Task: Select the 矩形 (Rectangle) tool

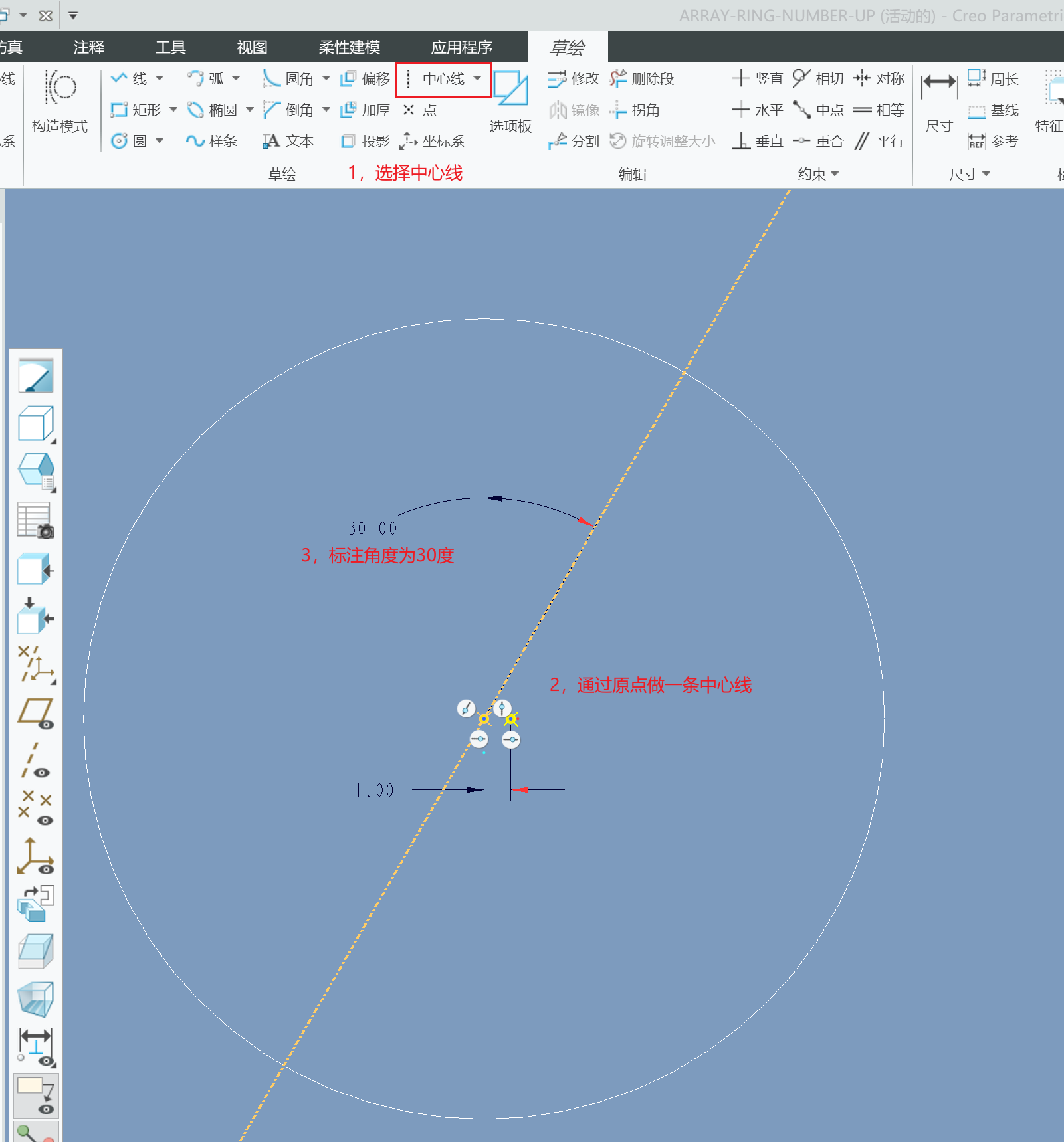Action: 136,110
